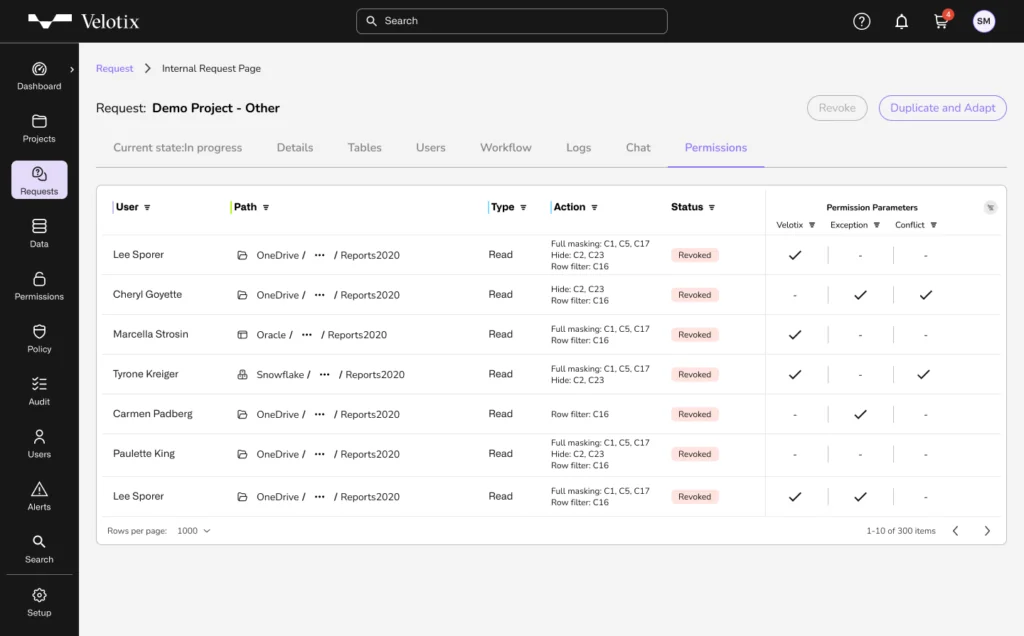Switch to the Users tab
This screenshot has width=1024, height=636.
click(430, 148)
